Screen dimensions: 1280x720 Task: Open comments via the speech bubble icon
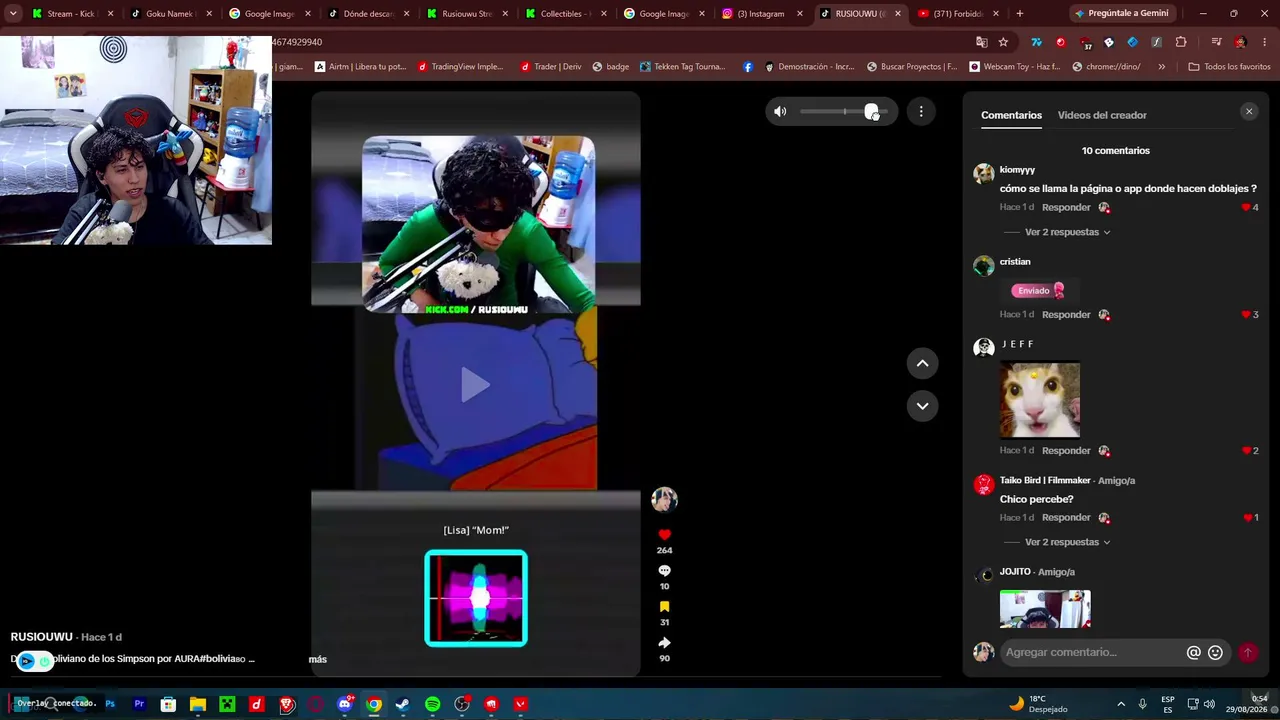(x=664, y=571)
